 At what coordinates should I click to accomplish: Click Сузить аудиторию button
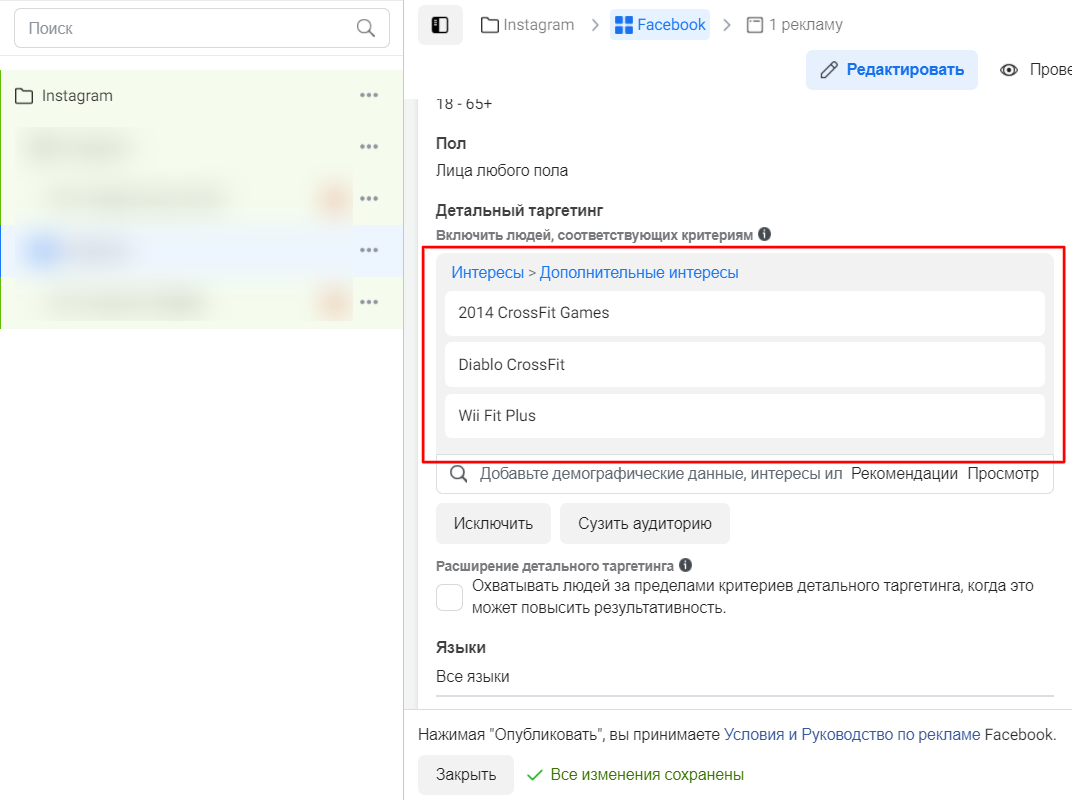point(645,524)
